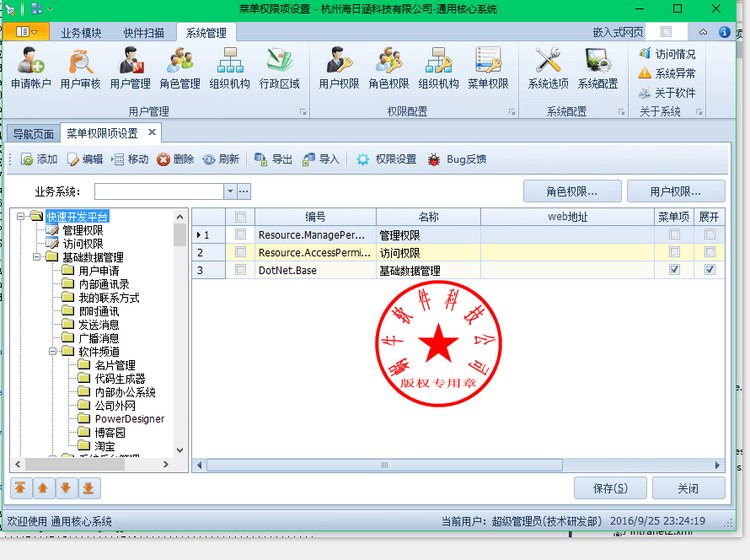
Task: Click 用户权限... button
Action: [x=675, y=192]
